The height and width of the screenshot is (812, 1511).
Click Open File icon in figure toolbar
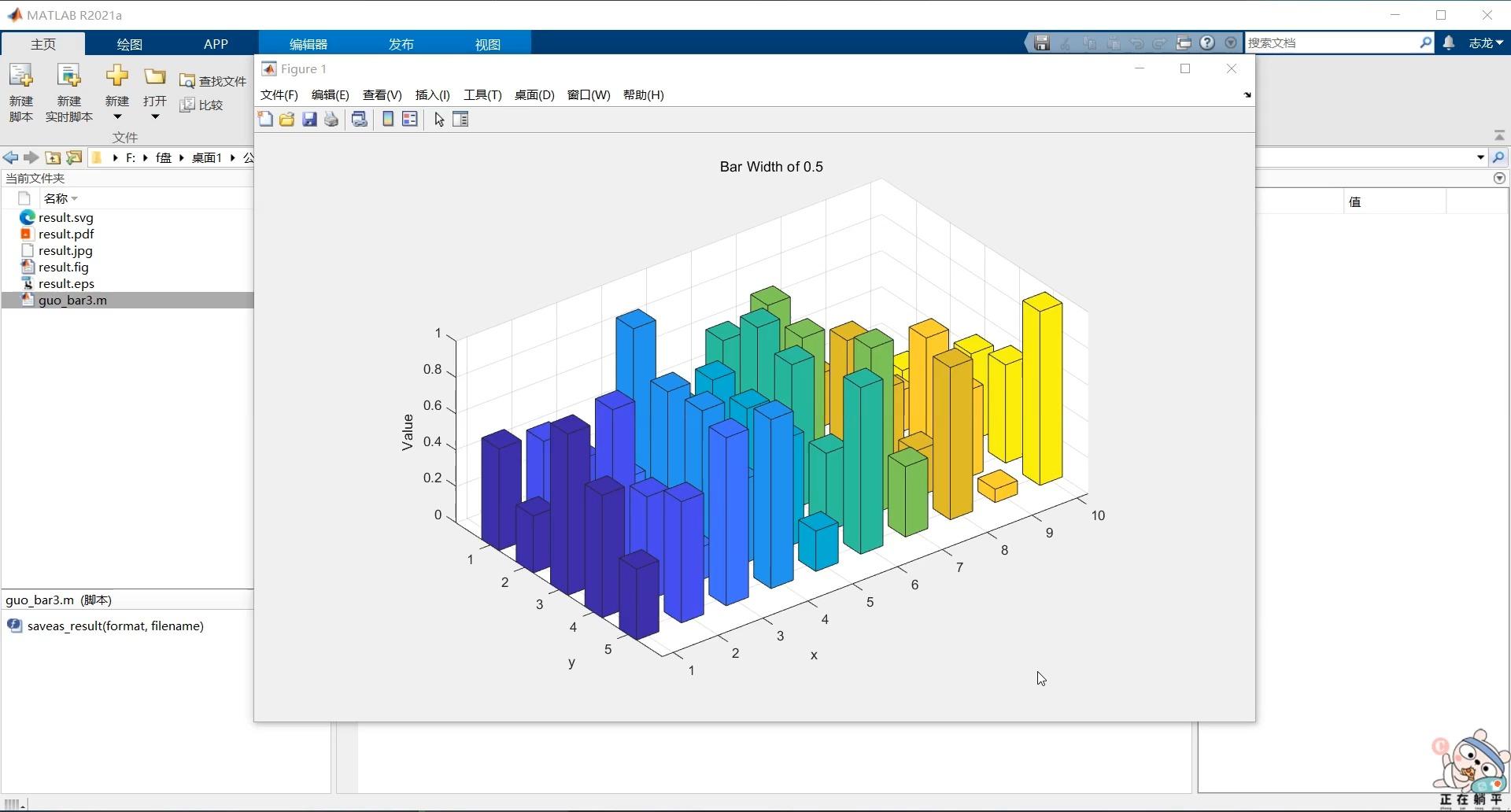point(286,119)
